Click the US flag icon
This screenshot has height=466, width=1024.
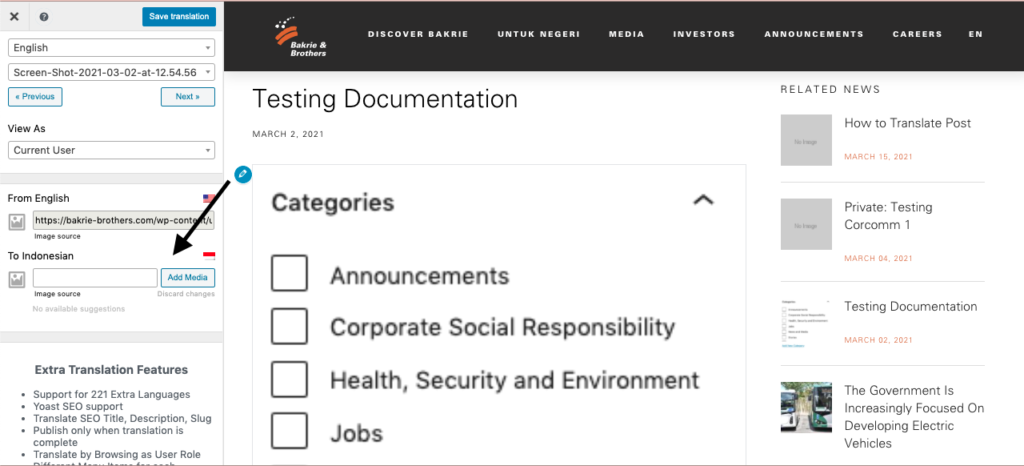[209, 198]
